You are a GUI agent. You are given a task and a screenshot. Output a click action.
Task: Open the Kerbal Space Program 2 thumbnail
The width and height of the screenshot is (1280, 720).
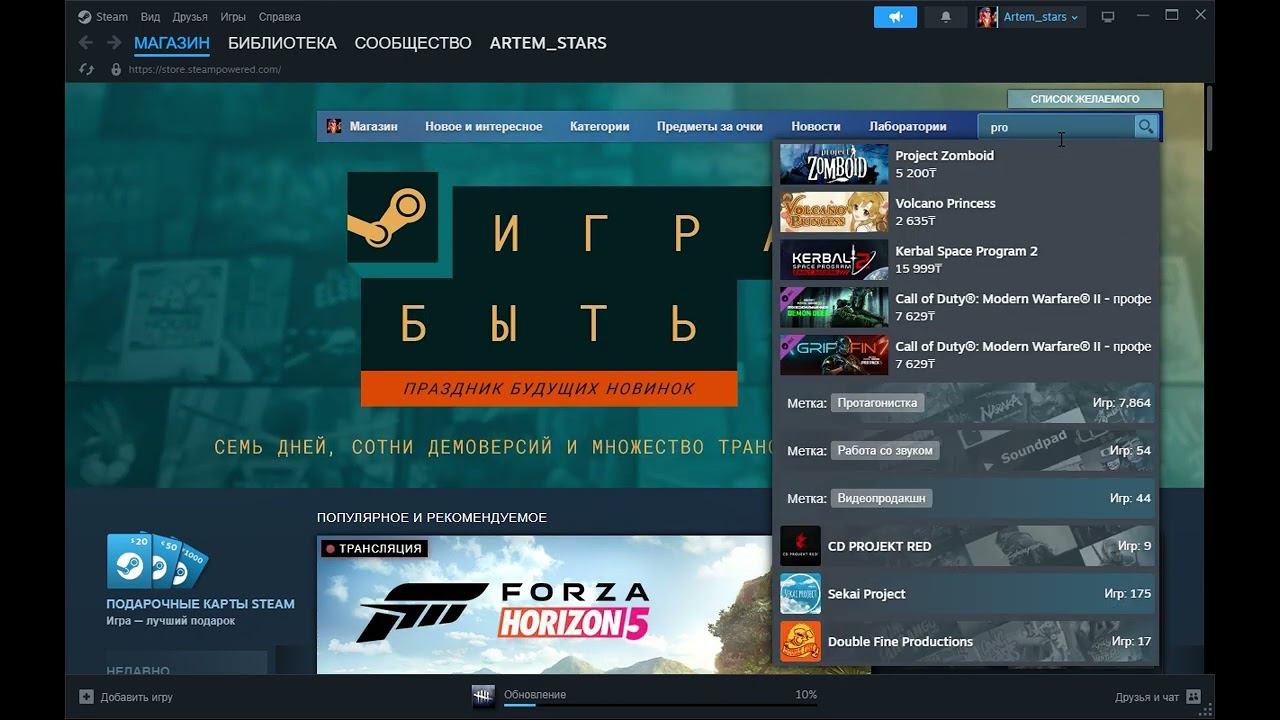(834, 260)
